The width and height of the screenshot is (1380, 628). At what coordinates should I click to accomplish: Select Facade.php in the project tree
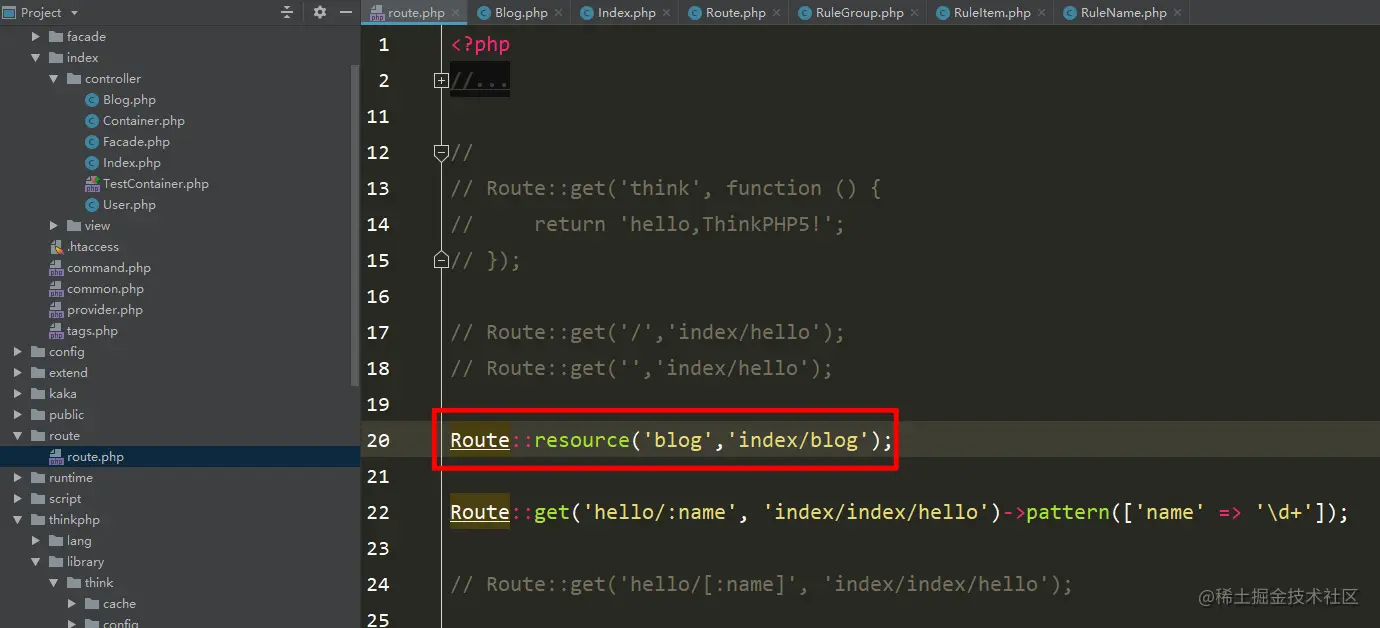[136, 141]
